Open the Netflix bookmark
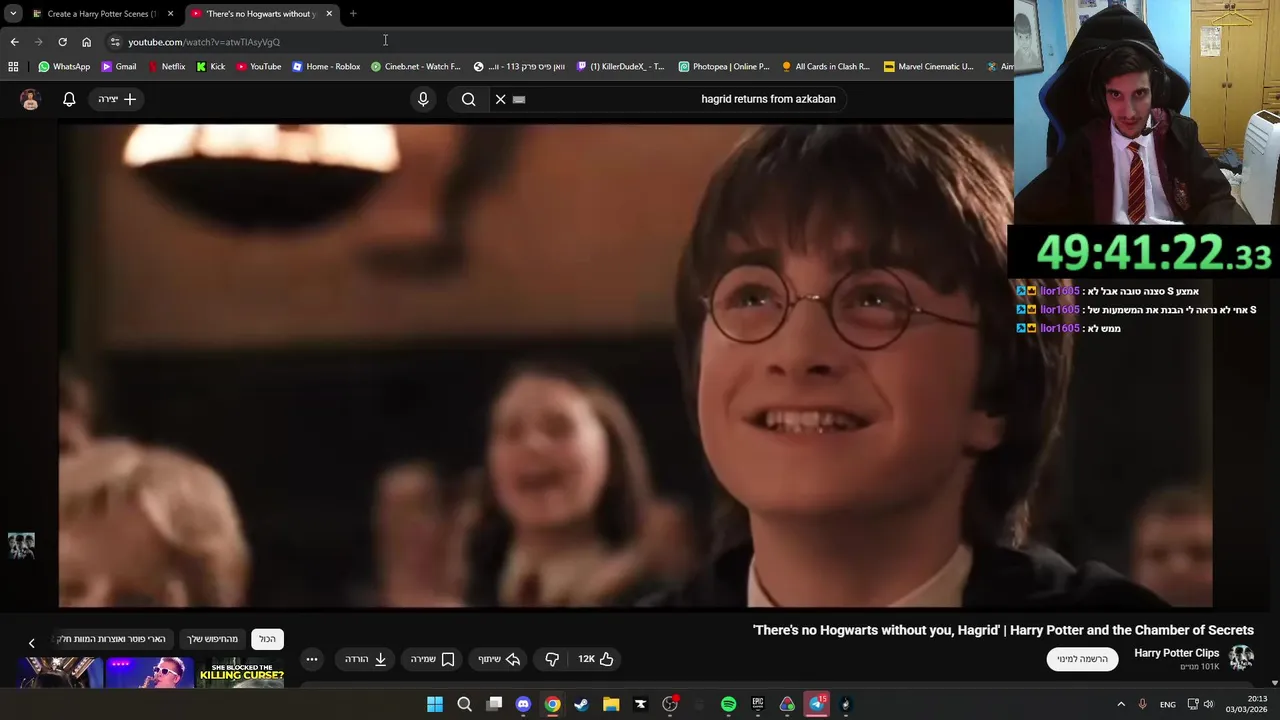This screenshot has width=1280, height=720. tap(166, 67)
